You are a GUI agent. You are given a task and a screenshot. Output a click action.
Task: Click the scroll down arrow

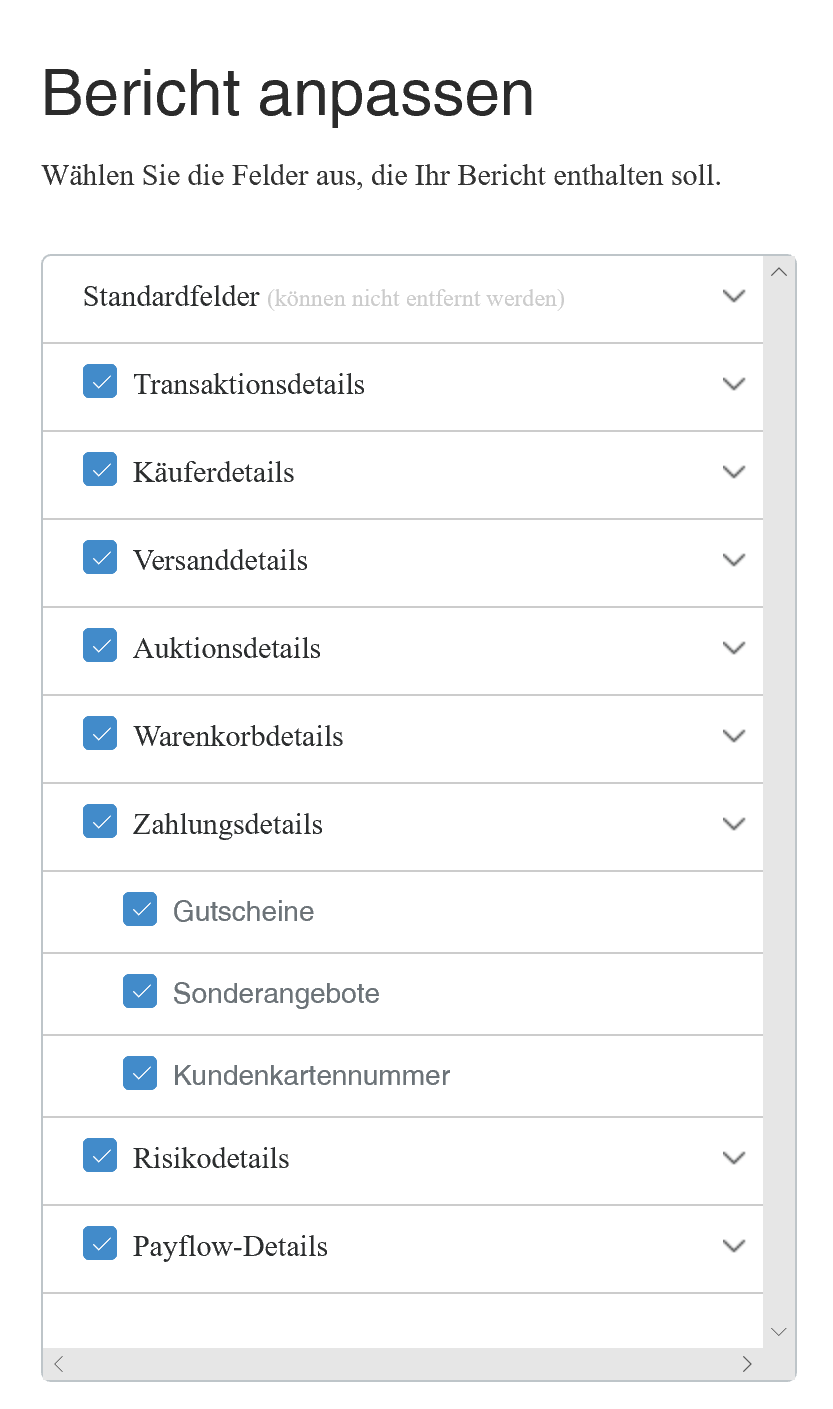[x=780, y=1332]
